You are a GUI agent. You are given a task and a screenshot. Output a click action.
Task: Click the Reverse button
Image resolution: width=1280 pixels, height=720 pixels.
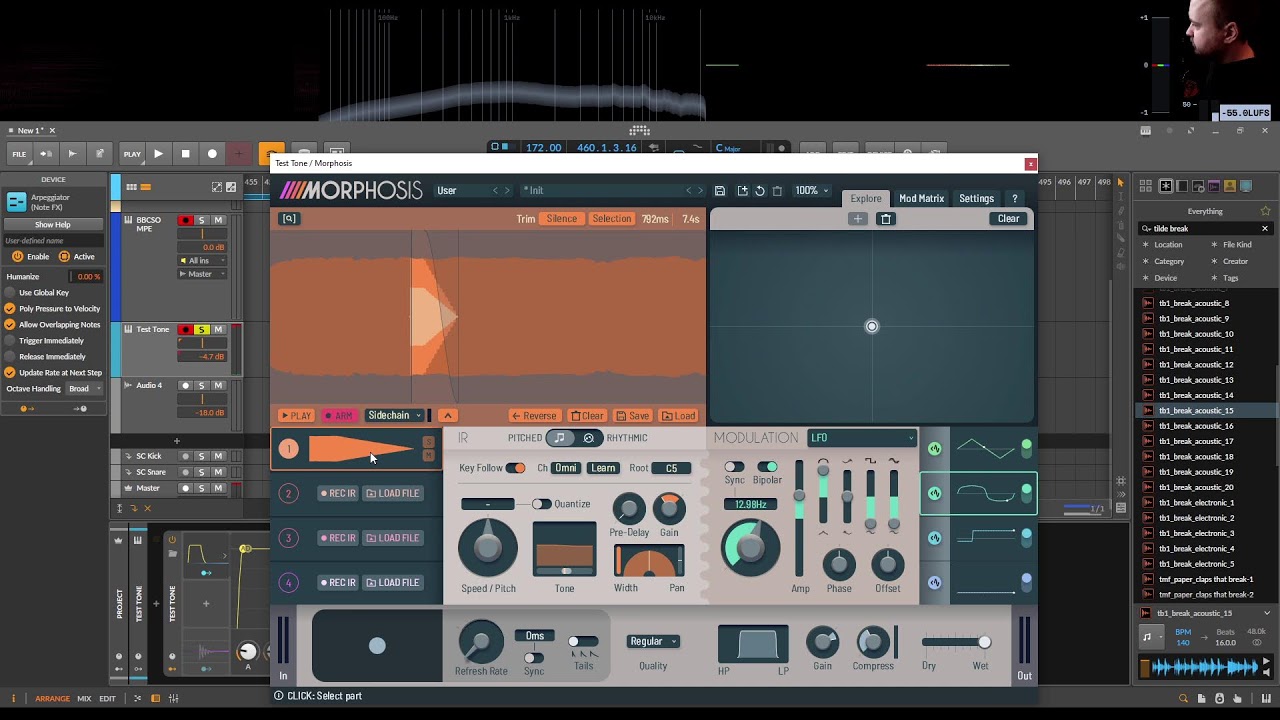coord(534,416)
